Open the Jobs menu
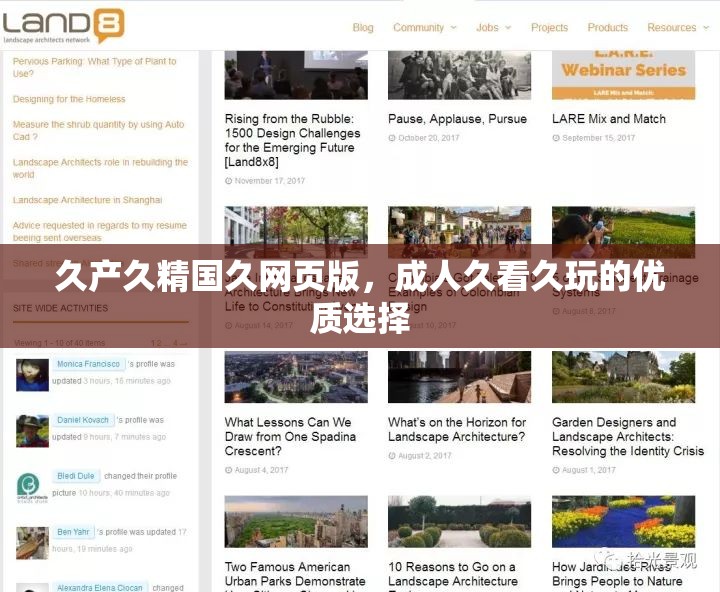 pyautogui.click(x=487, y=28)
